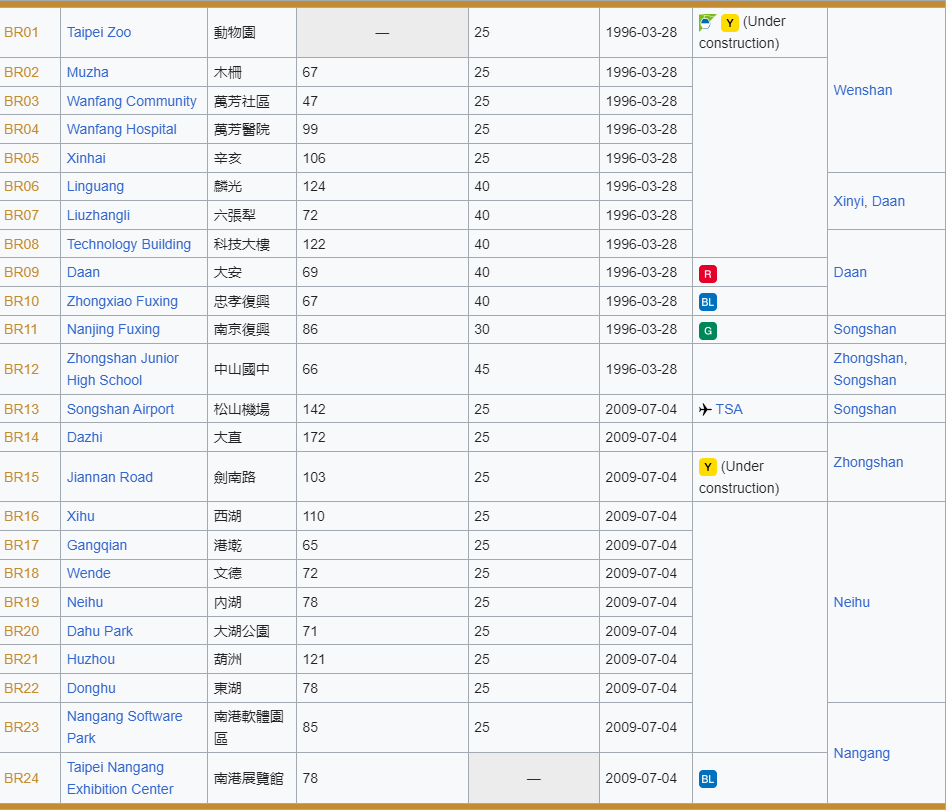Open the Technology Building station link
The image size is (946, 810).
coord(128,244)
